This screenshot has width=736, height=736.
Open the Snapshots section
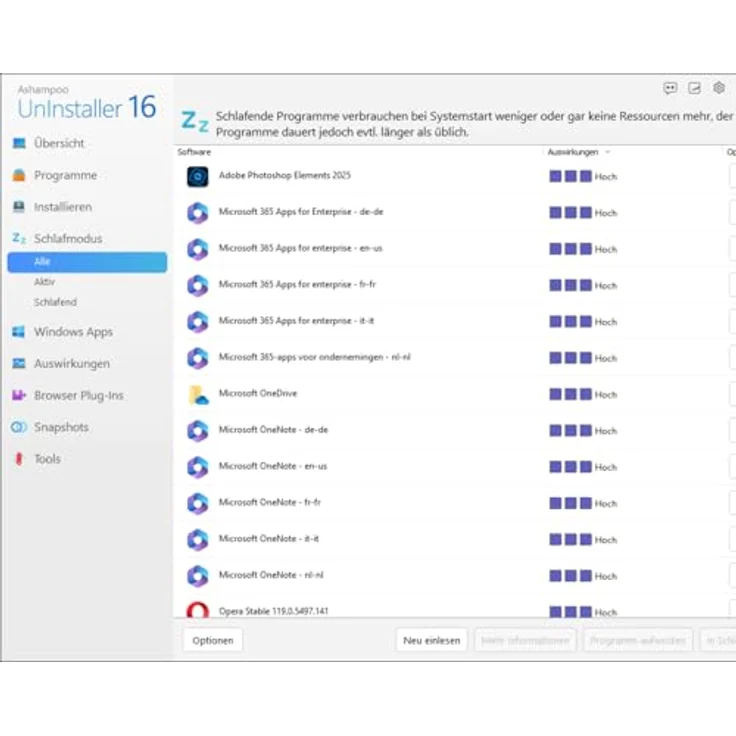click(61, 427)
